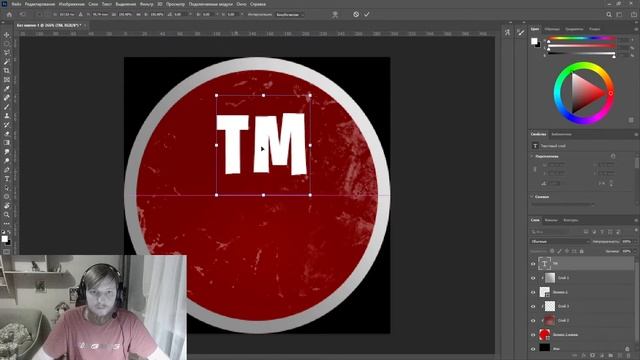Hide the red ellipse shape layer
This screenshot has height=360, width=640.
click(x=533, y=335)
